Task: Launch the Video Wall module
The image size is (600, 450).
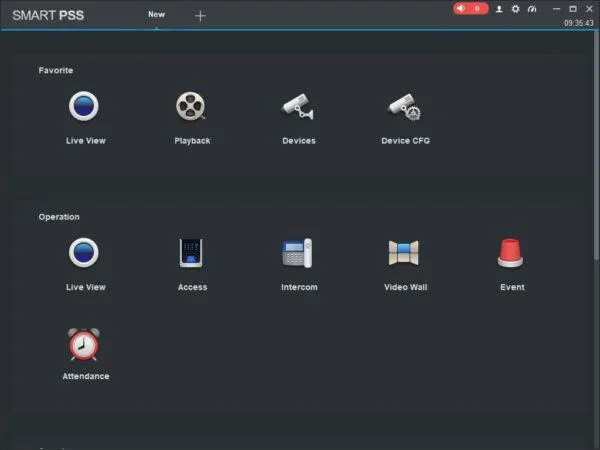Action: point(405,252)
